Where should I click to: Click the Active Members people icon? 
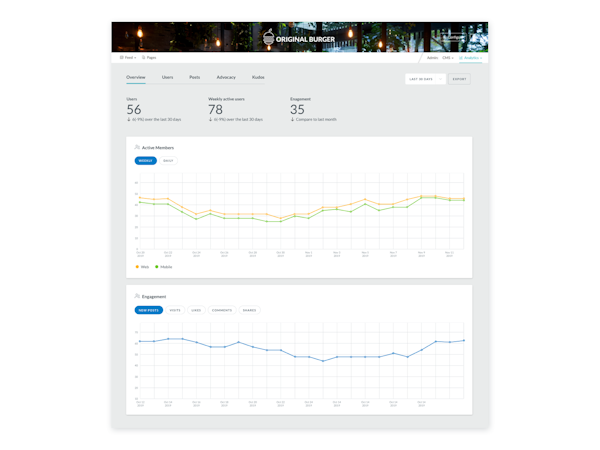(137, 147)
